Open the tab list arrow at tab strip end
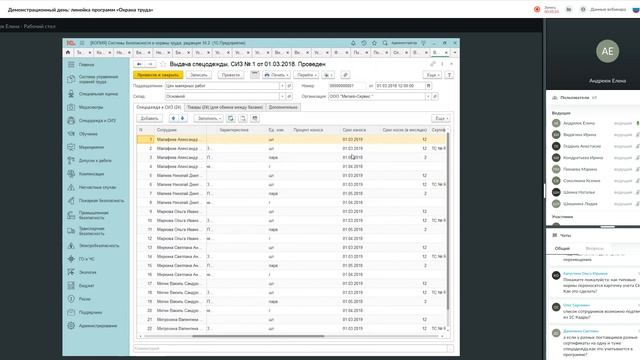Screen dimensions: 640x360 pyautogui.click(x=455, y=53)
